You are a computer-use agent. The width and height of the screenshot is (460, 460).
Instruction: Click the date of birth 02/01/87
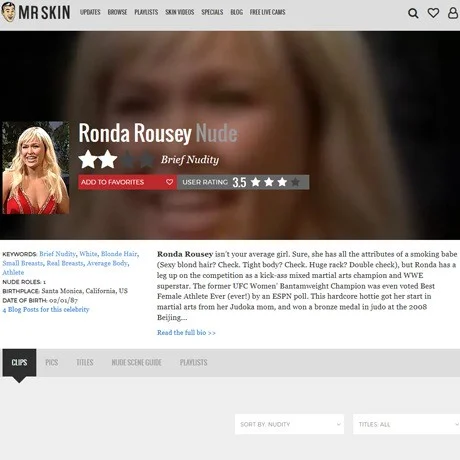[63, 300]
